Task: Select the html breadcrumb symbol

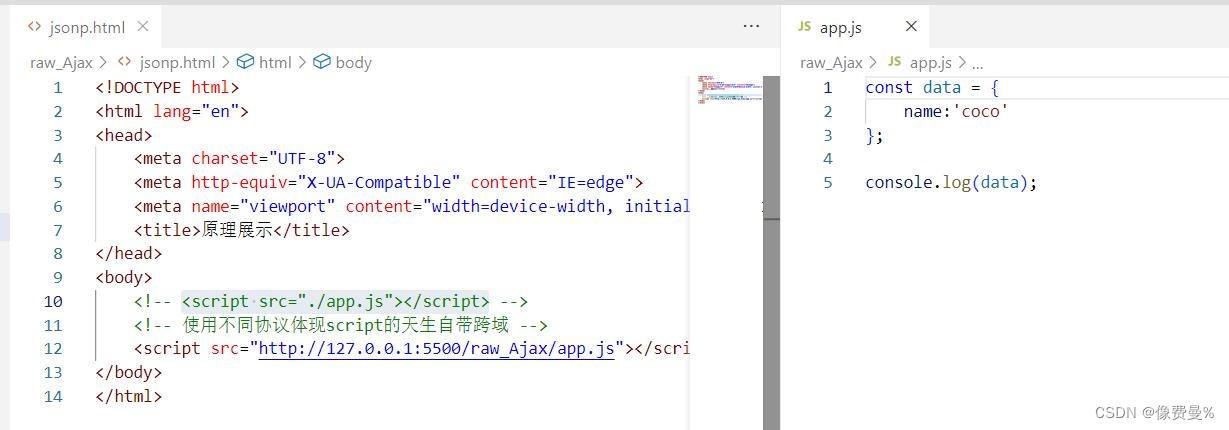Action: click(275, 62)
